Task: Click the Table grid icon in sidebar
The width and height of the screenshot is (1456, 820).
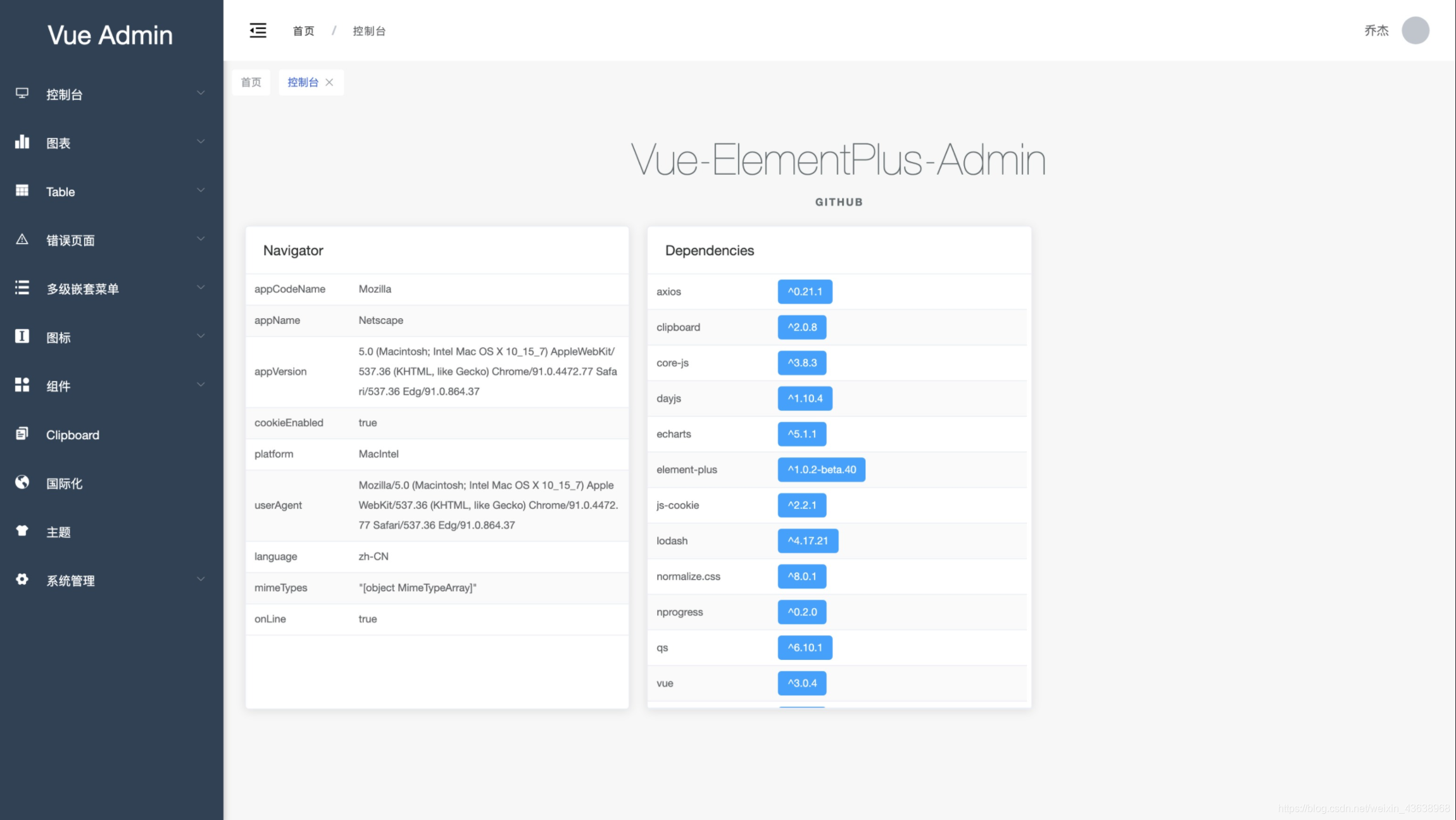Action: (x=22, y=190)
